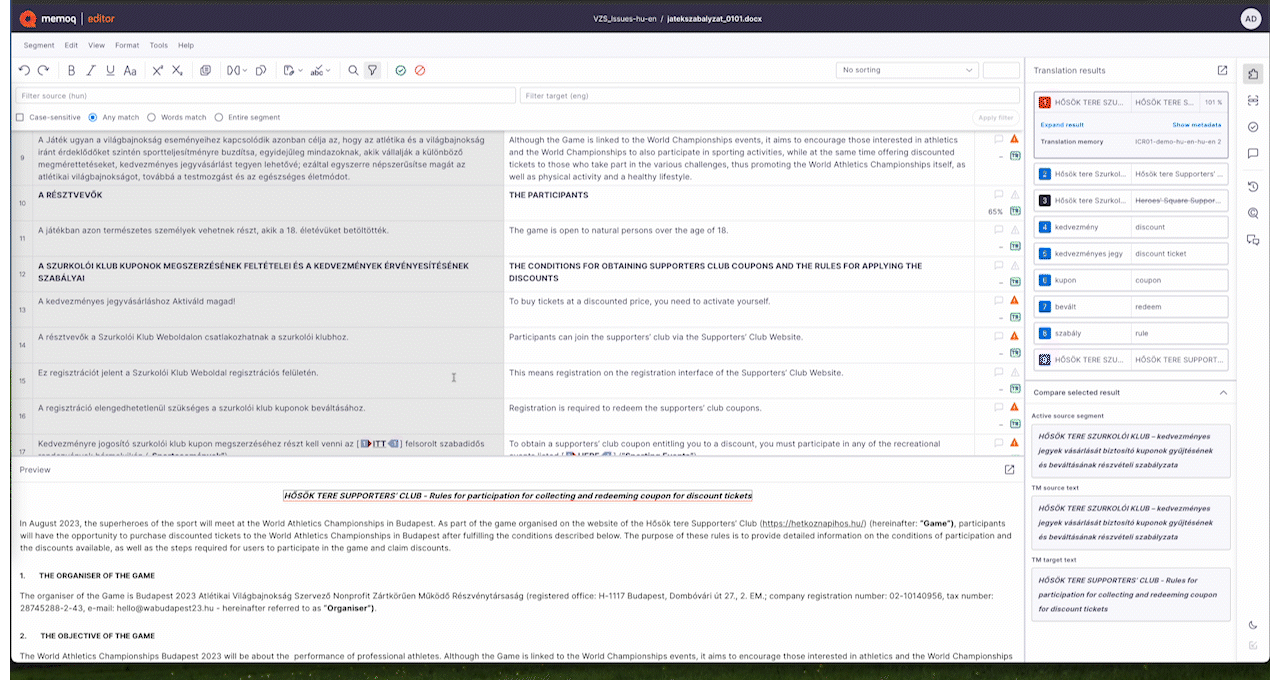The image size is (1280, 680).
Task: Enable the Case-sensitive checkbox
Action: [20, 117]
